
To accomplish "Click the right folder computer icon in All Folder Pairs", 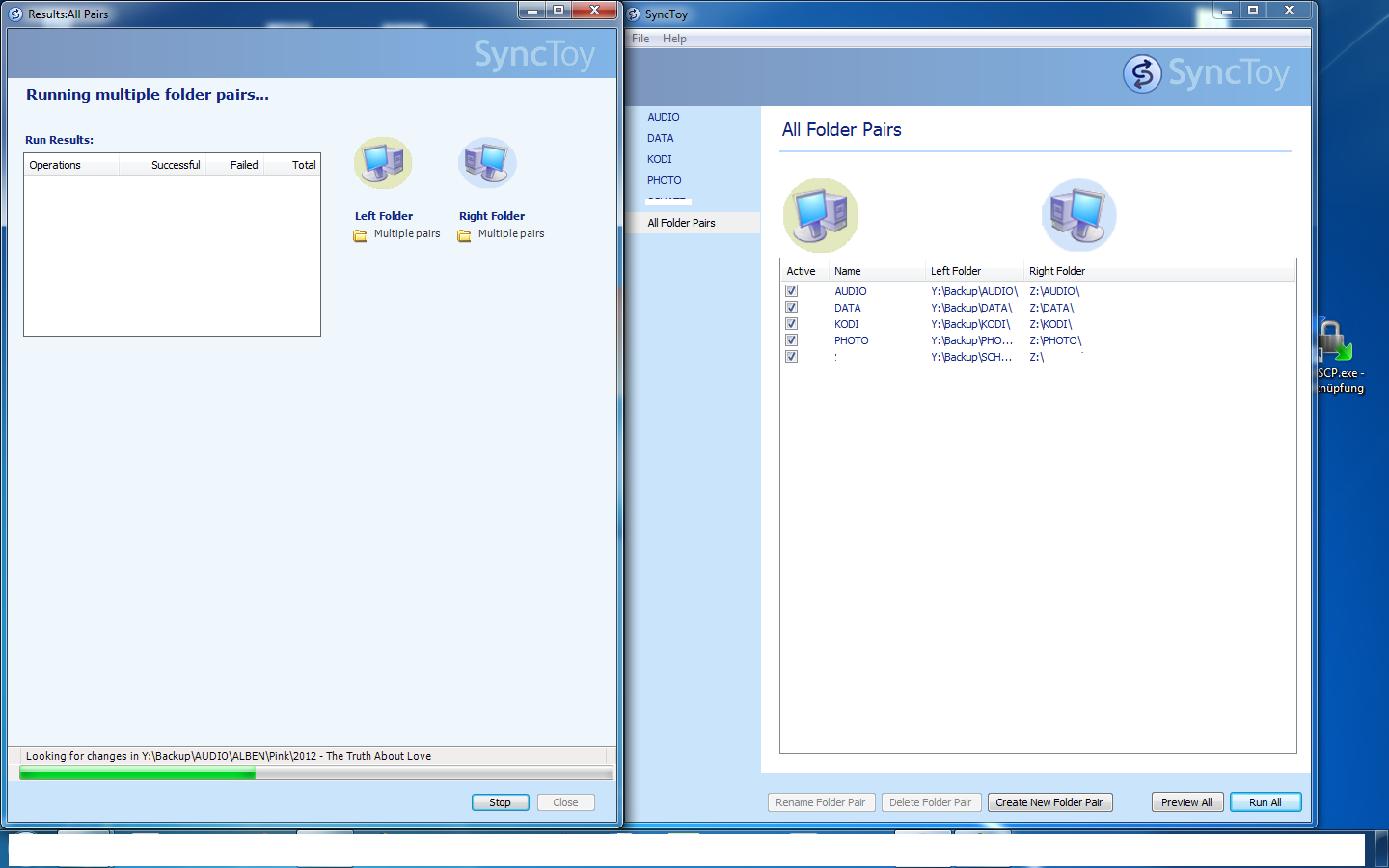I will pos(1079,214).
